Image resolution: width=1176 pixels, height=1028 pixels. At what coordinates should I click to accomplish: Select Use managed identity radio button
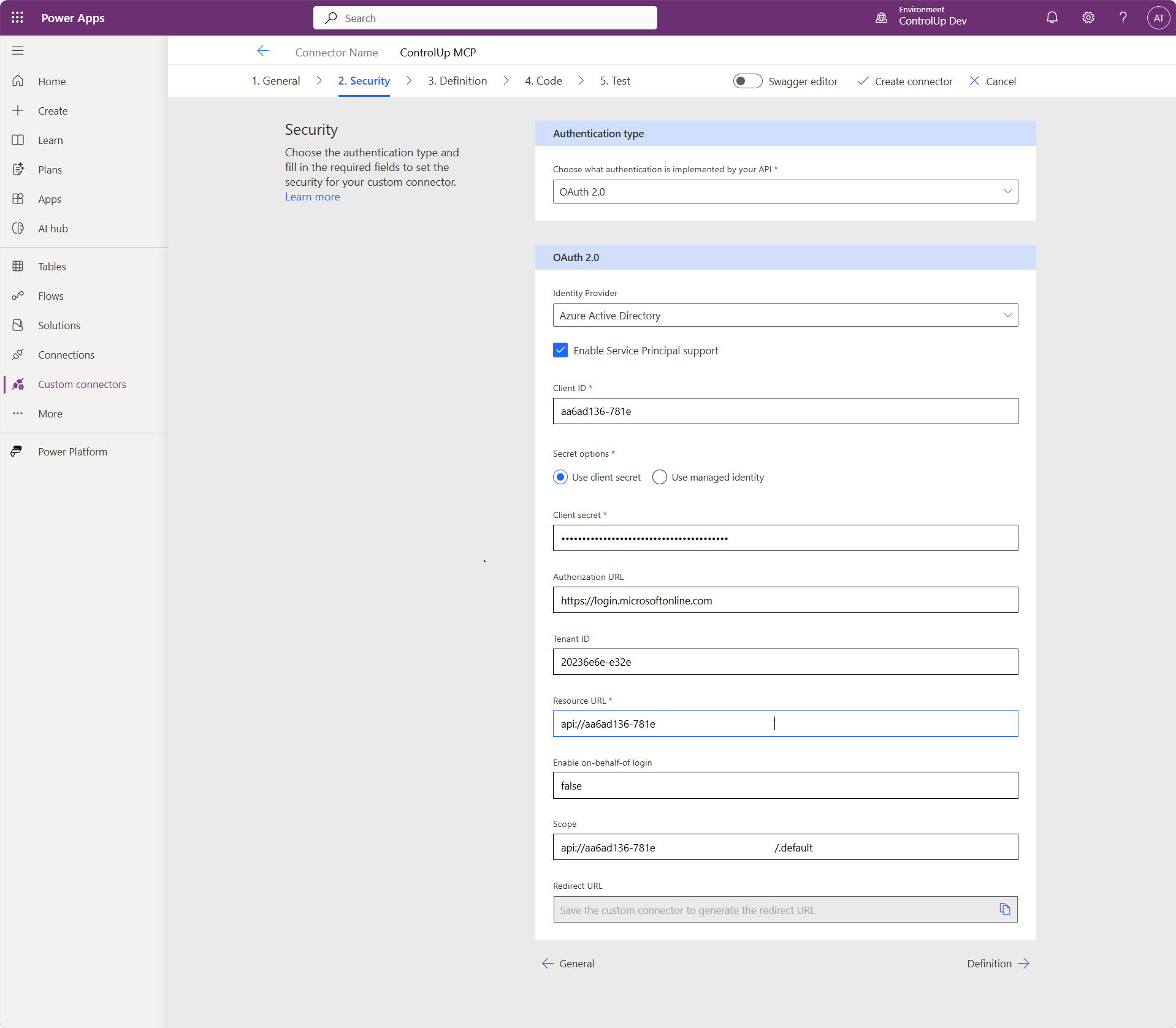(x=660, y=477)
